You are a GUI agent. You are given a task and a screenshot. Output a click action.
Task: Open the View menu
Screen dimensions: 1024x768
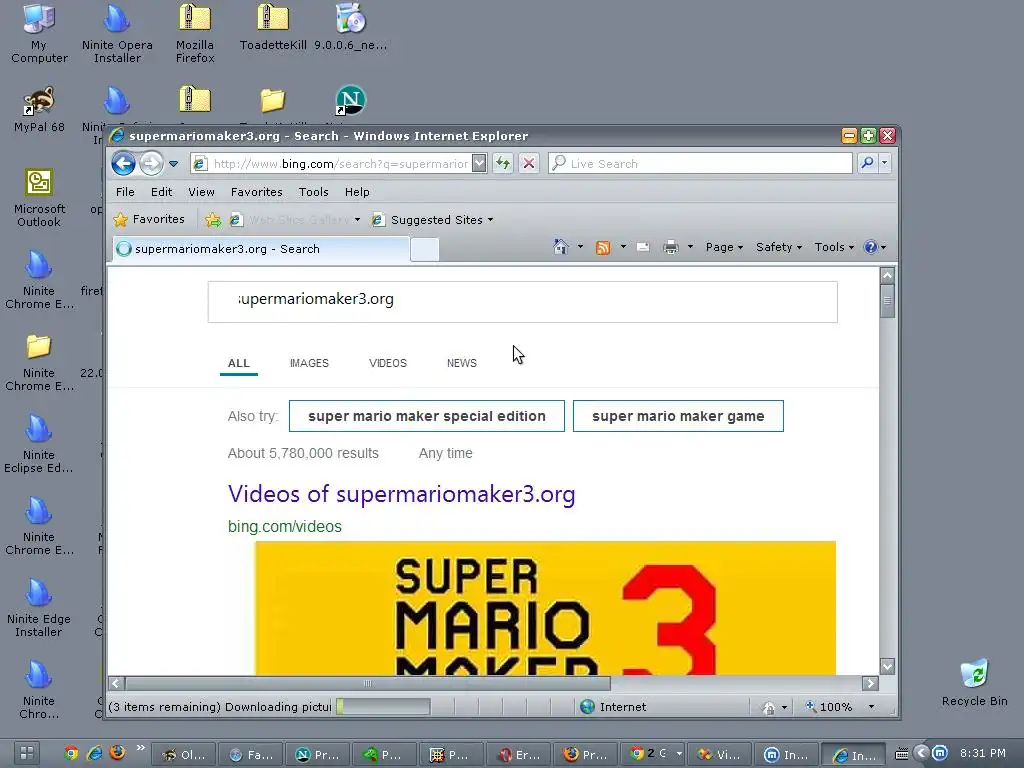coord(201,192)
